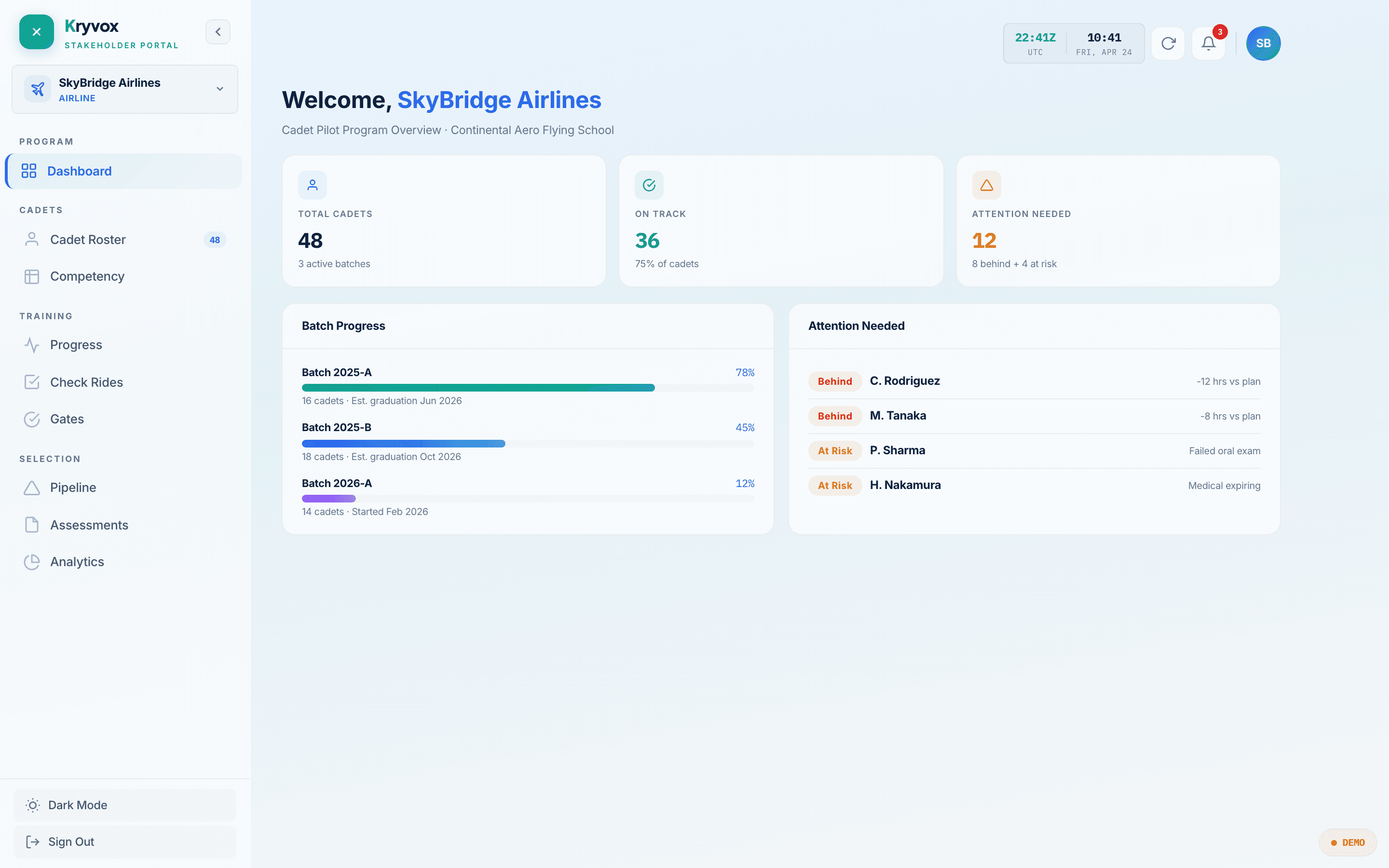Click the Batch 2026-A progress bar
This screenshot has height=868, width=1389.
tap(528, 499)
